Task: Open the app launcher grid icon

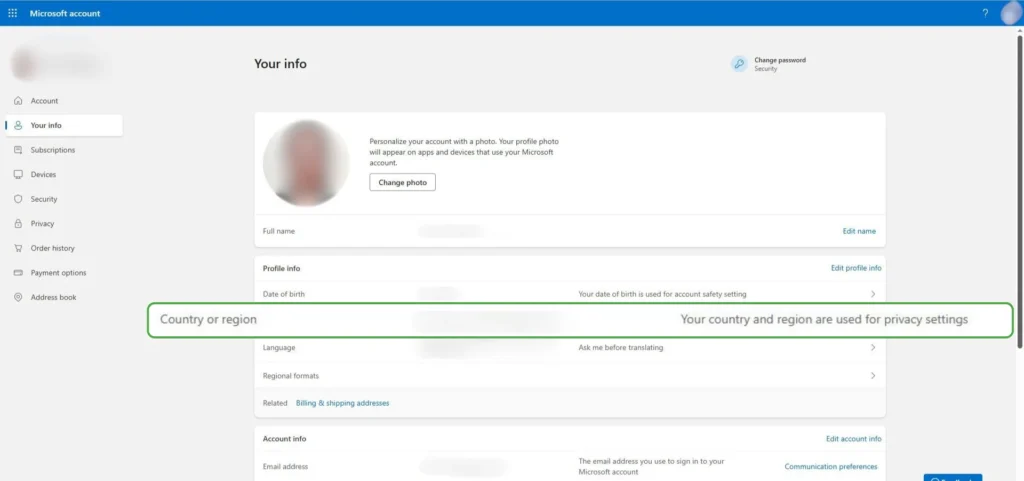Action: pyautogui.click(x=12, y=13)
